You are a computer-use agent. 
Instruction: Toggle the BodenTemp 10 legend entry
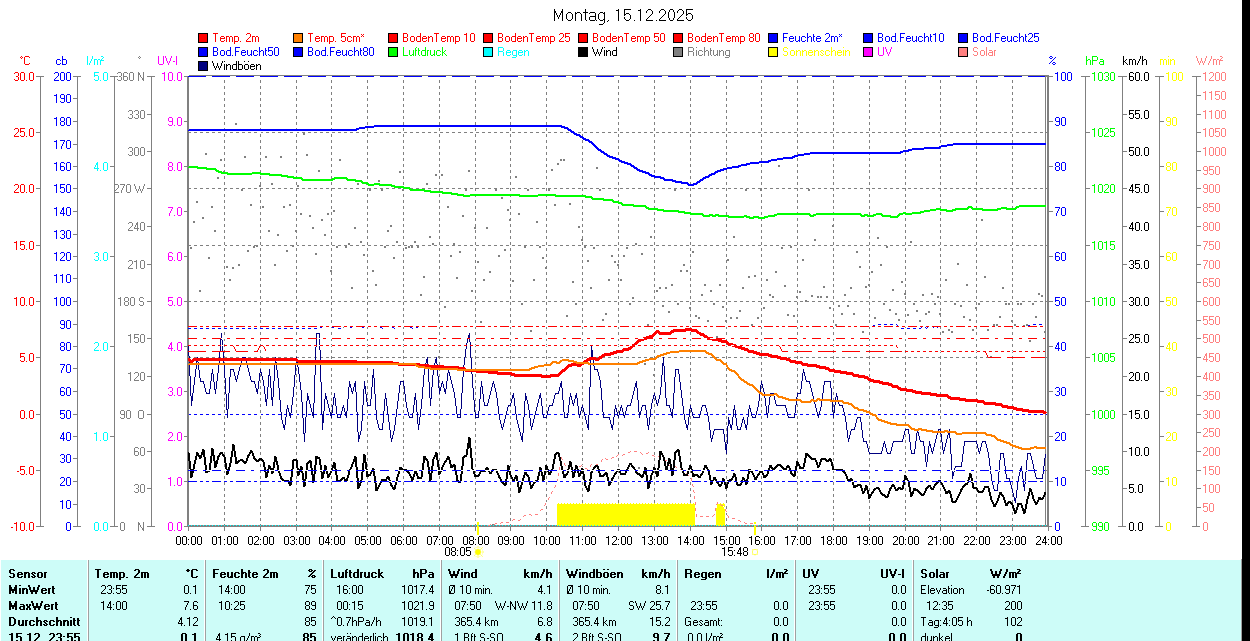(x=438, y=38)
